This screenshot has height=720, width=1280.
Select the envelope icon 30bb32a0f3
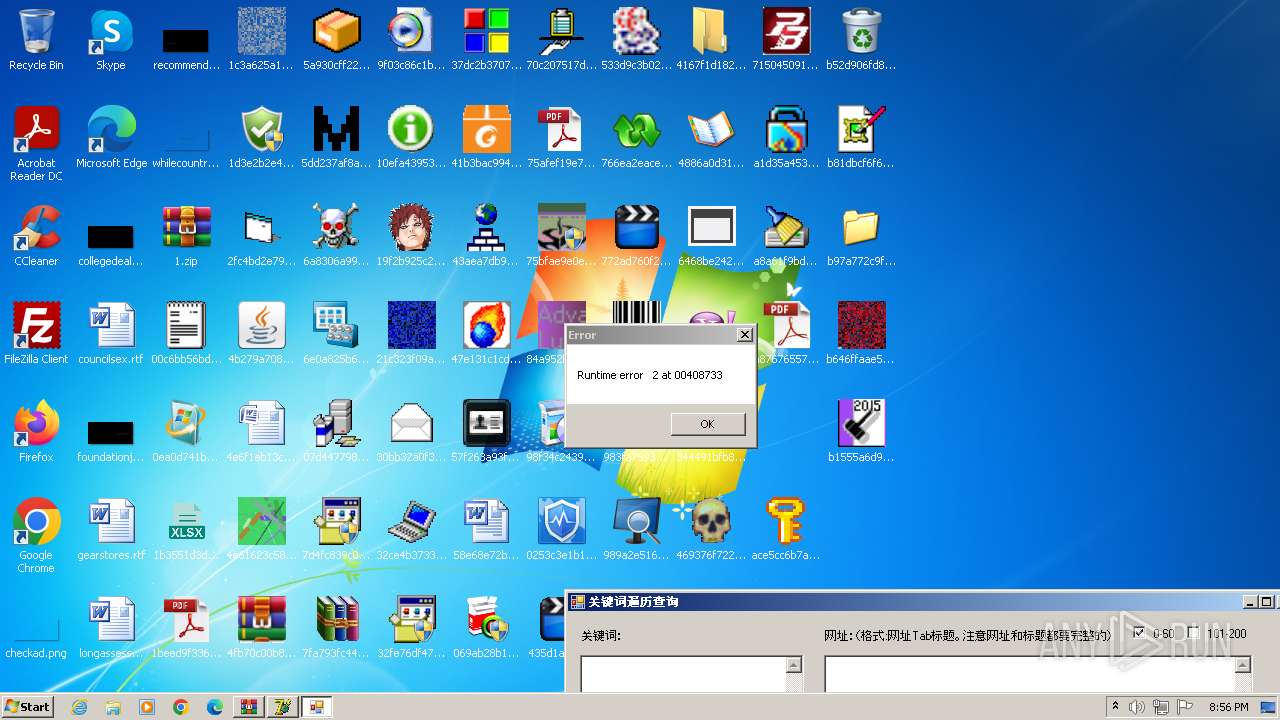click(411, 432)
